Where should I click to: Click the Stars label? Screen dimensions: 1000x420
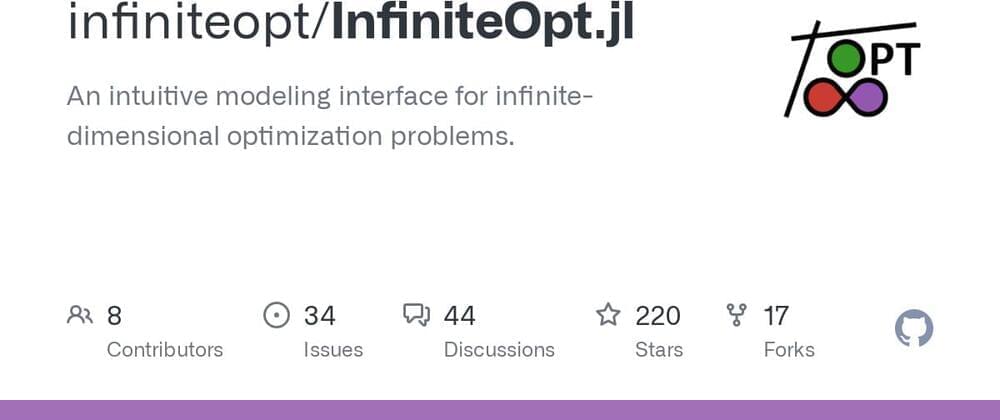659,350
